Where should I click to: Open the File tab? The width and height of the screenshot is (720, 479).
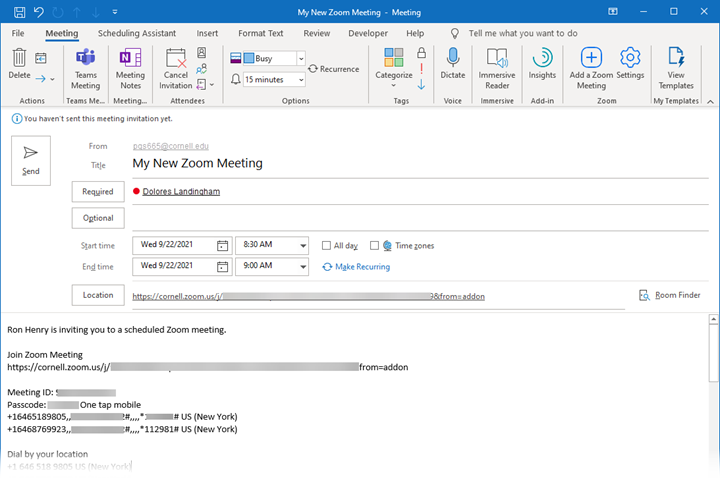tap(18, 33)
